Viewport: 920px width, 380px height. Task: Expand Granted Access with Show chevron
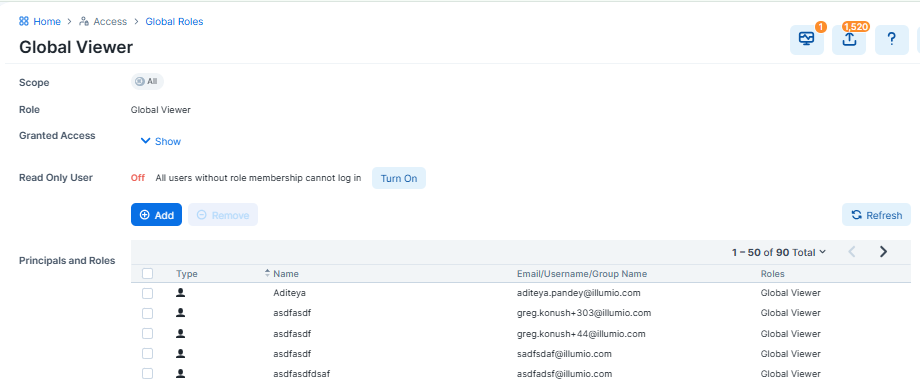coord(161,141)
